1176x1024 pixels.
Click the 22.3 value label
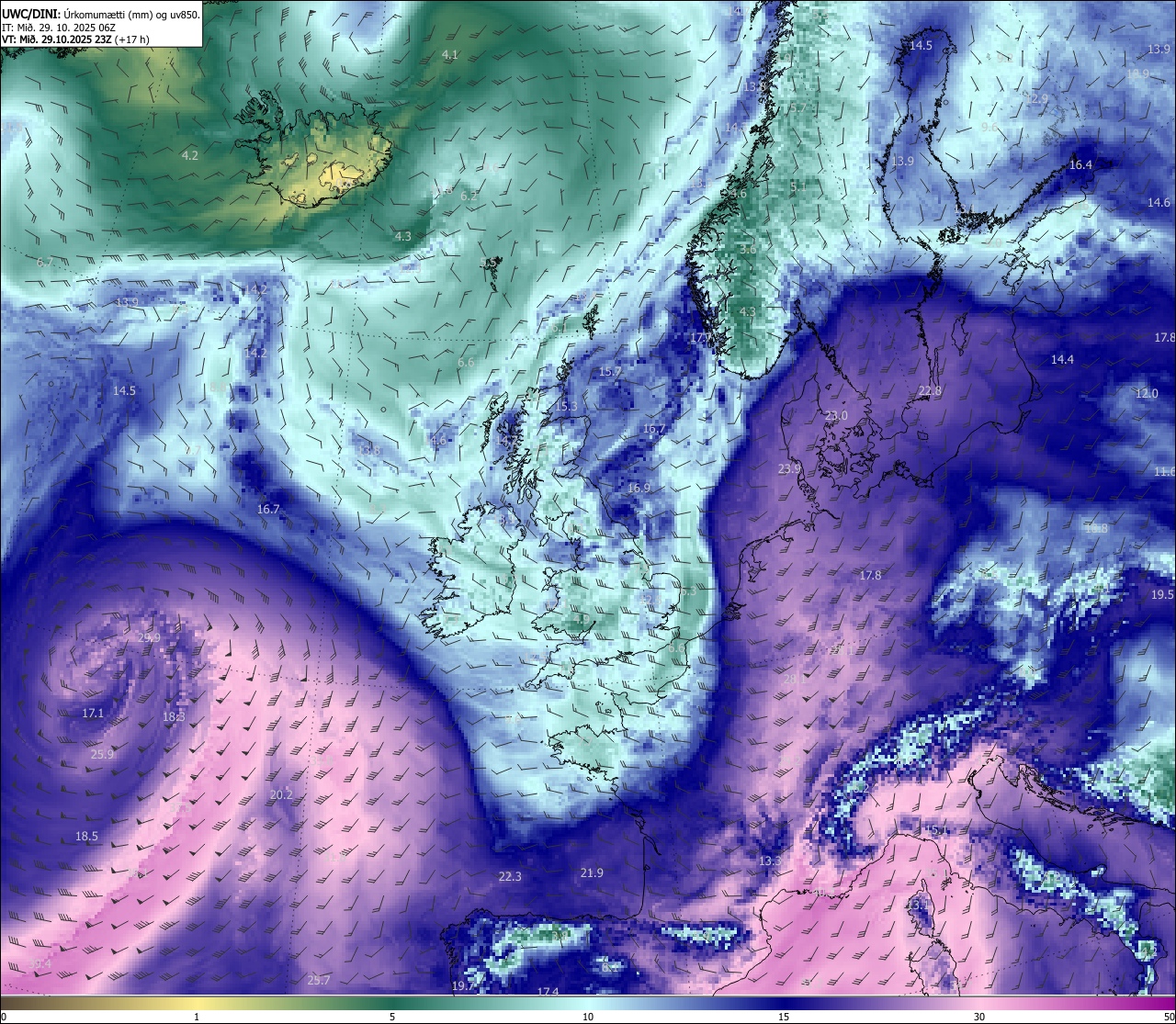510,876
